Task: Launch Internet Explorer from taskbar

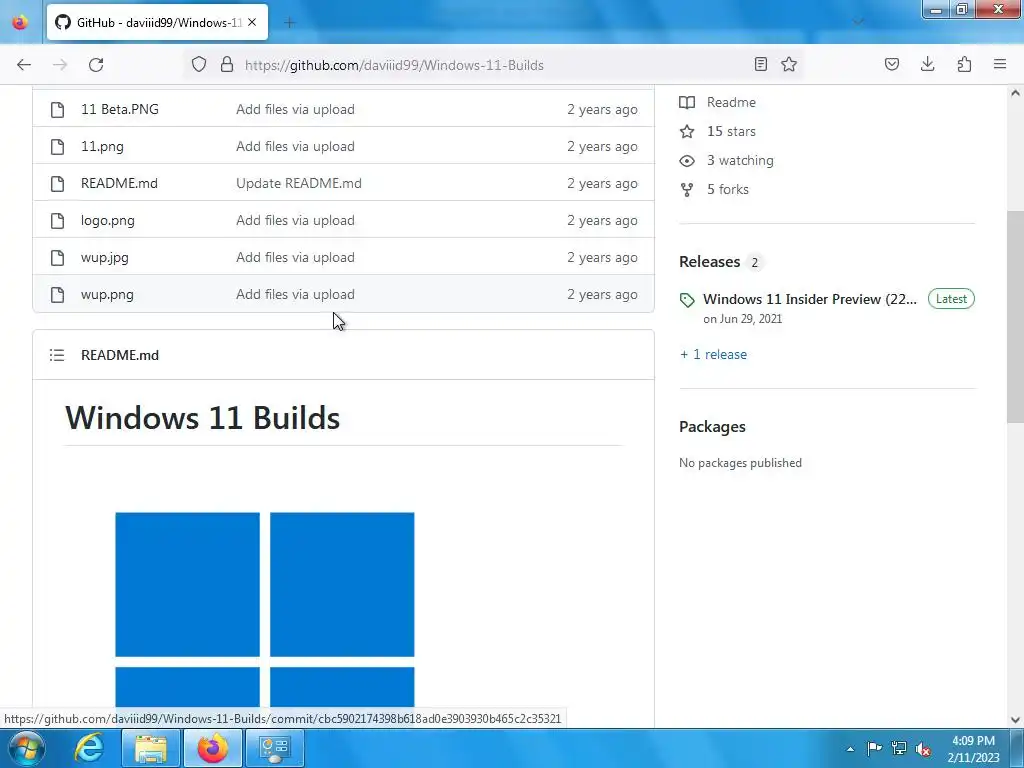Action: tap(89, 748)
